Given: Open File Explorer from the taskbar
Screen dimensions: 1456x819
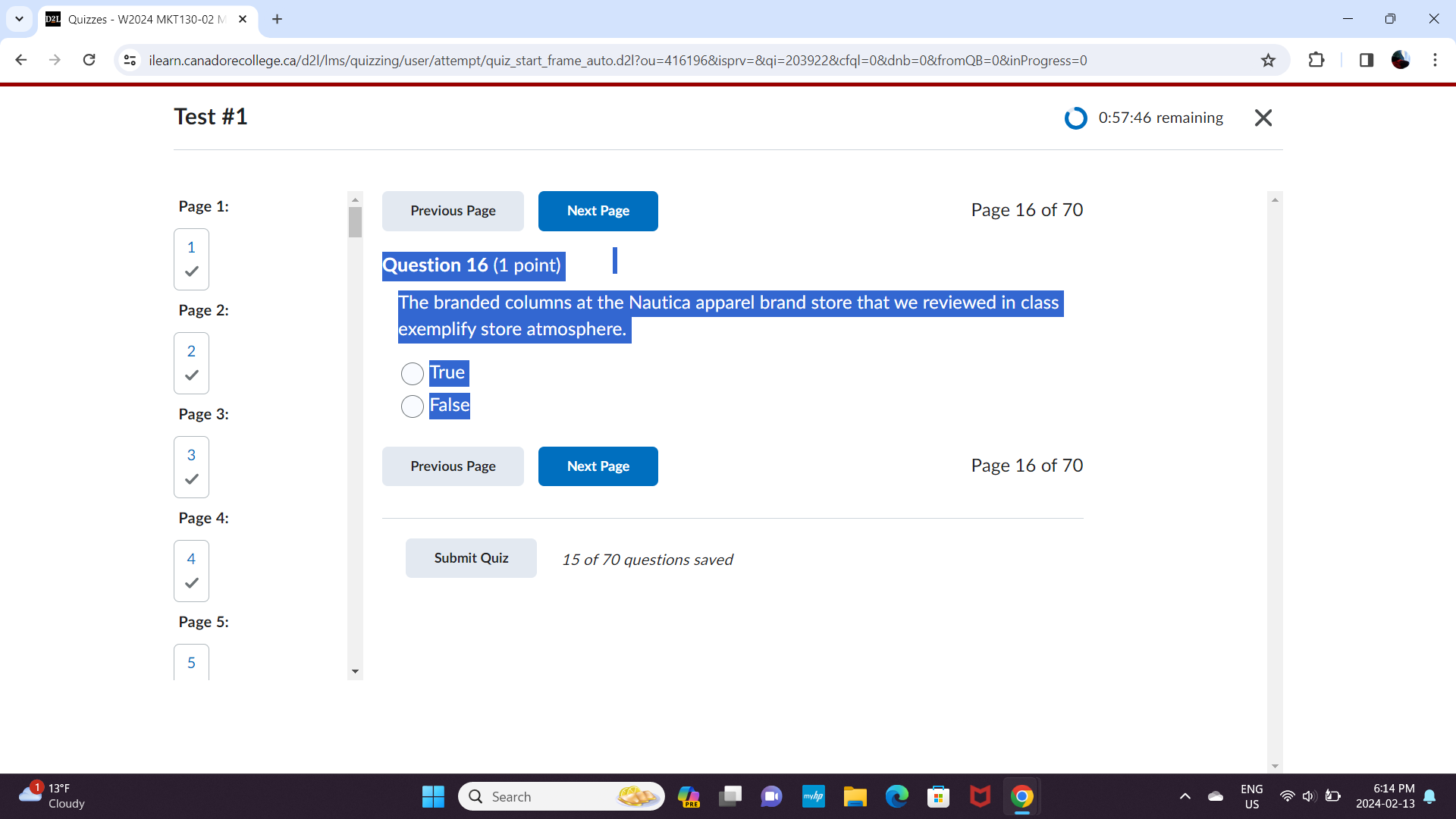Looking at the screenshot, I should pos(855,796).
